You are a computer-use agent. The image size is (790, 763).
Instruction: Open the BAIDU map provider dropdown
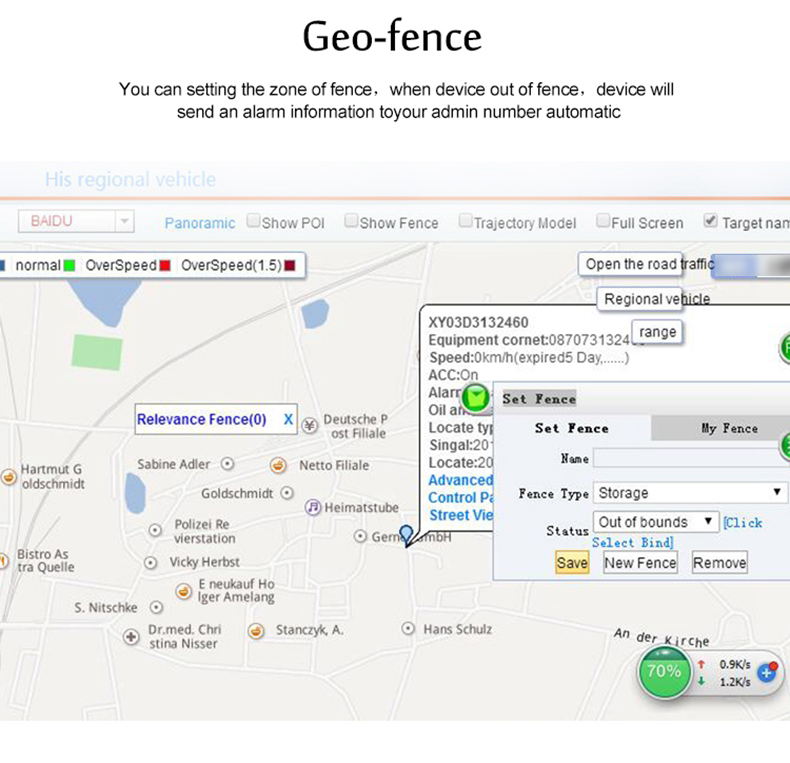(x=76, y=221)
